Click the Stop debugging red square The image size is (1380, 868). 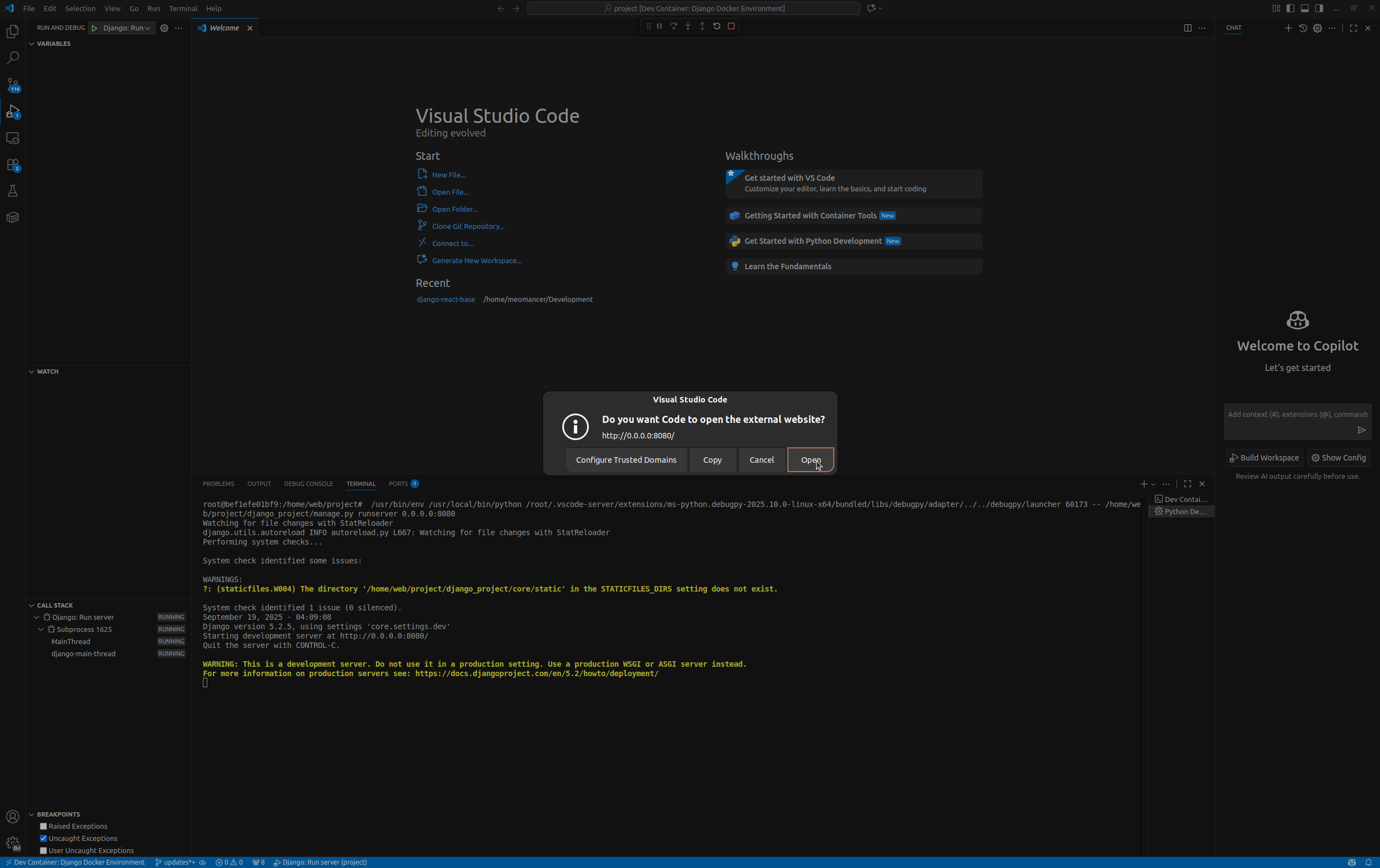pyautogui.click(x=731, y=27)
